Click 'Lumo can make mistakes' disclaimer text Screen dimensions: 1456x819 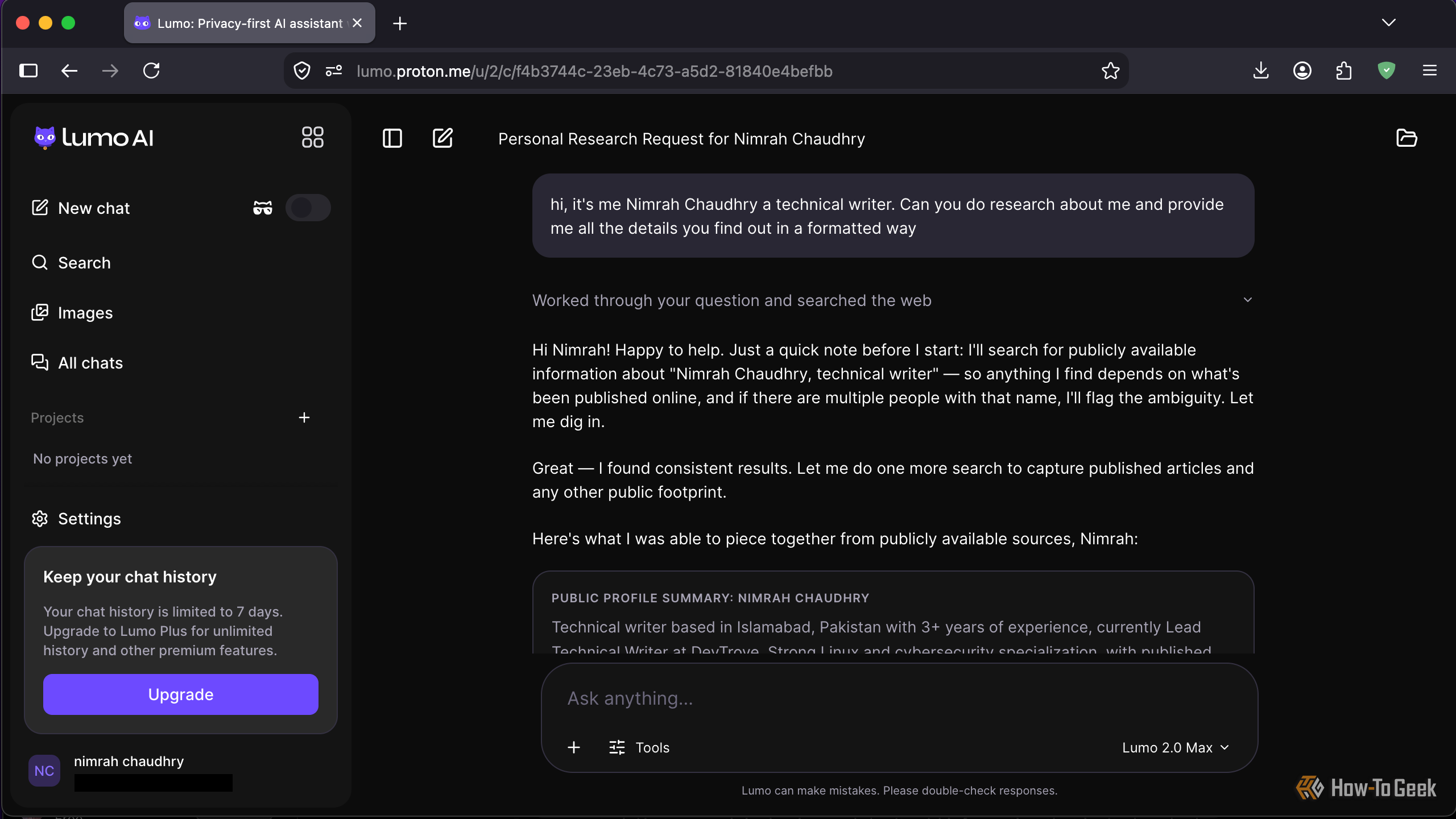coord(899,791)
